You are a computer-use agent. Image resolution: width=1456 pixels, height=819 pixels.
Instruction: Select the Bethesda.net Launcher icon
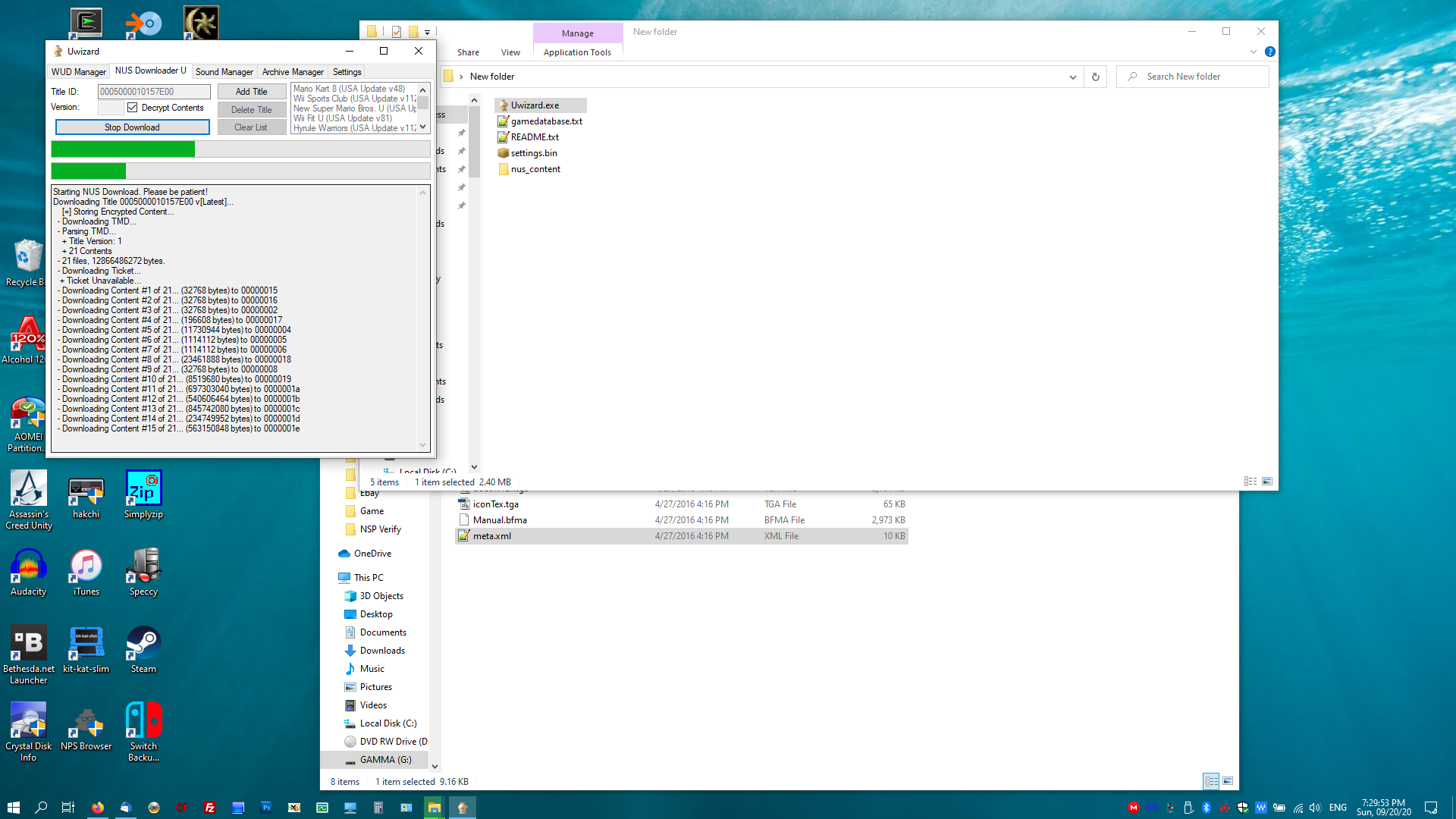[x=29, y=655]
